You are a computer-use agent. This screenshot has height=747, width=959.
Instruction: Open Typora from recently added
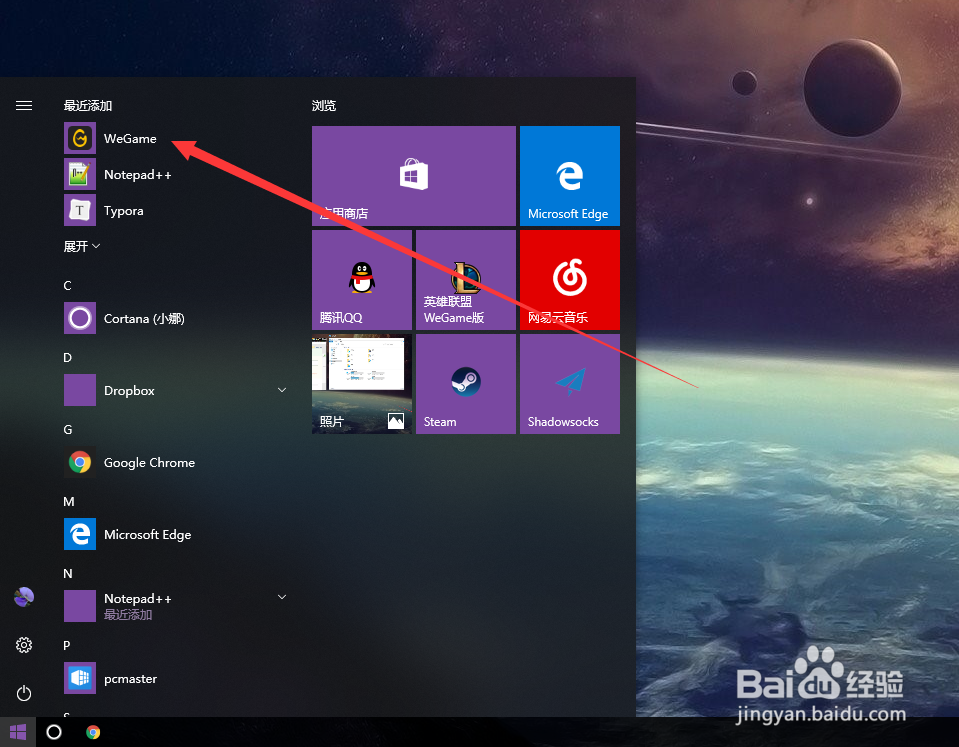tap(174, 210)
